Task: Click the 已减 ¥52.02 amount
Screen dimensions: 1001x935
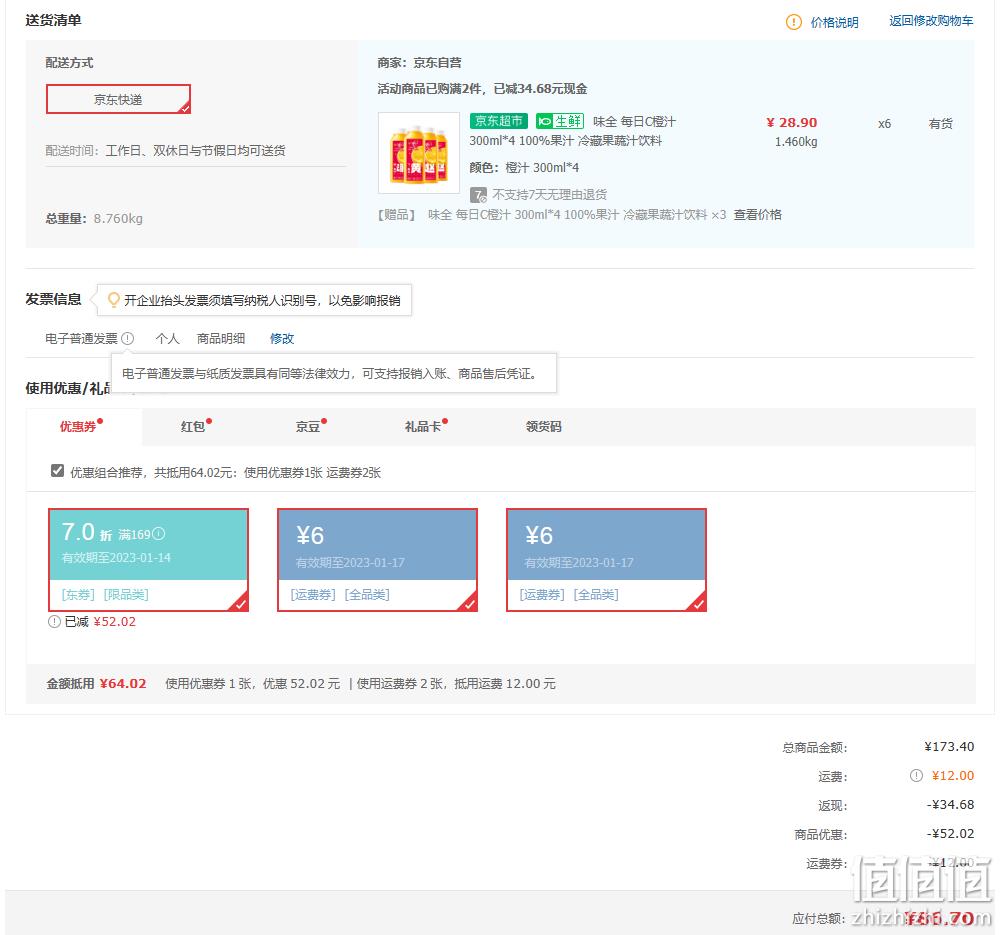Action: tap(115, 622)
